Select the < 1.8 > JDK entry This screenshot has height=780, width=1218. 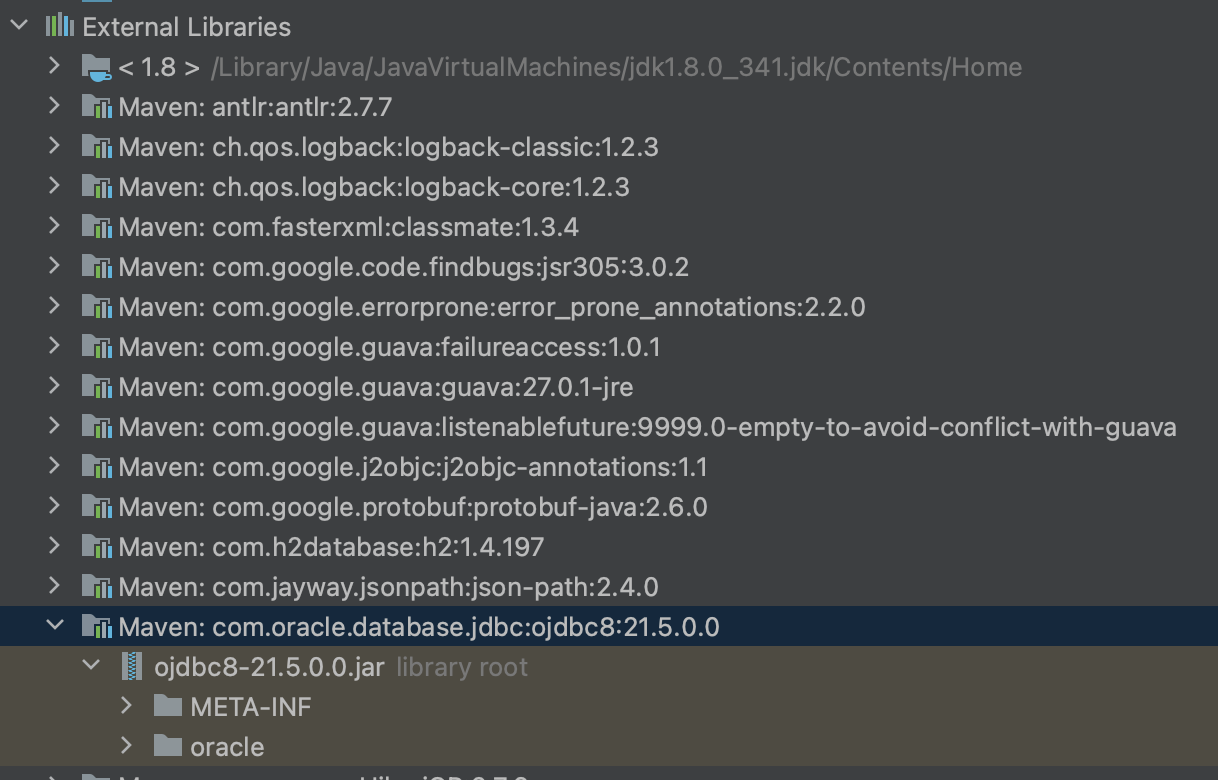point(160,67)
